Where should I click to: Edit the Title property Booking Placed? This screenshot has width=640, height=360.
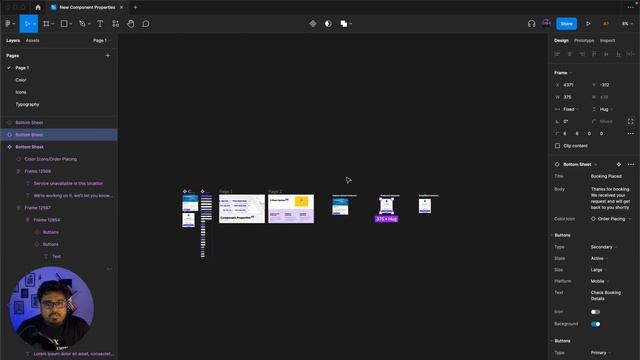click(606, 176)
